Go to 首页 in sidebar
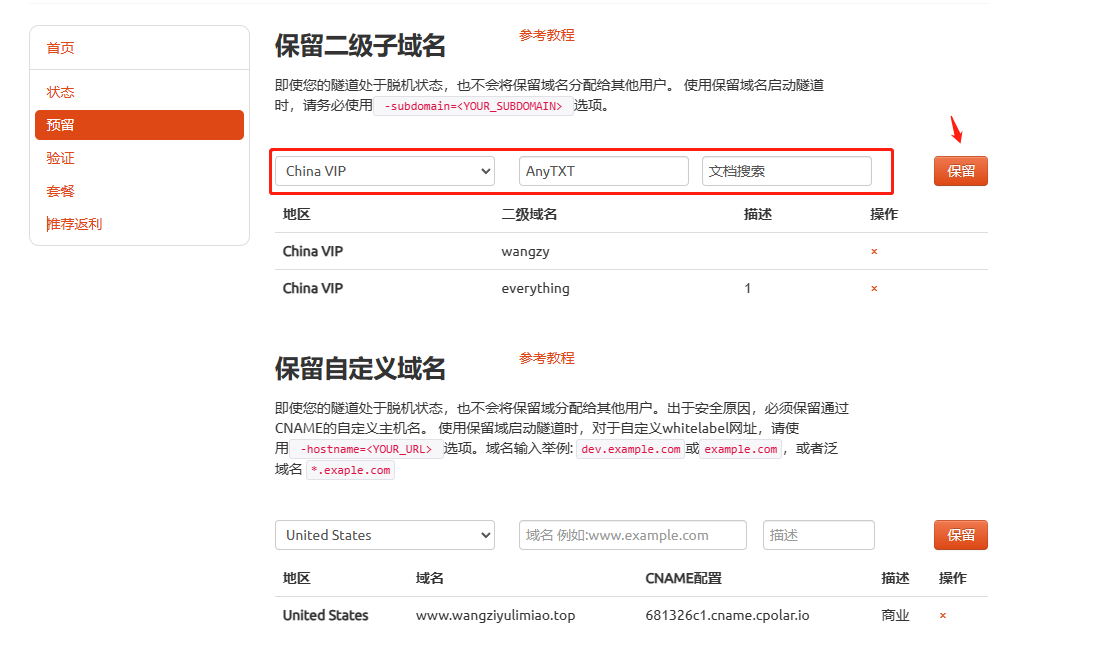 coord(61,48)
